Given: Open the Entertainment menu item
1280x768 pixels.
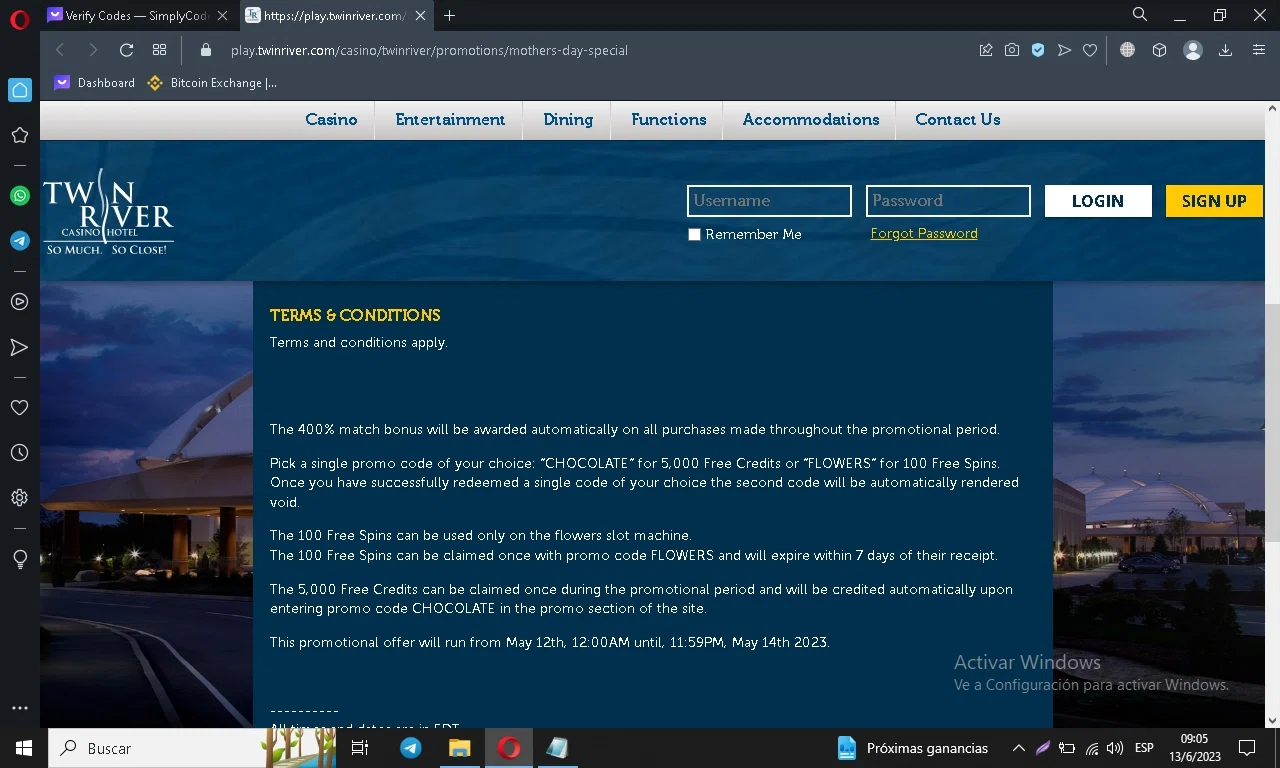Looking at the screenshot, I should (450, 119).
